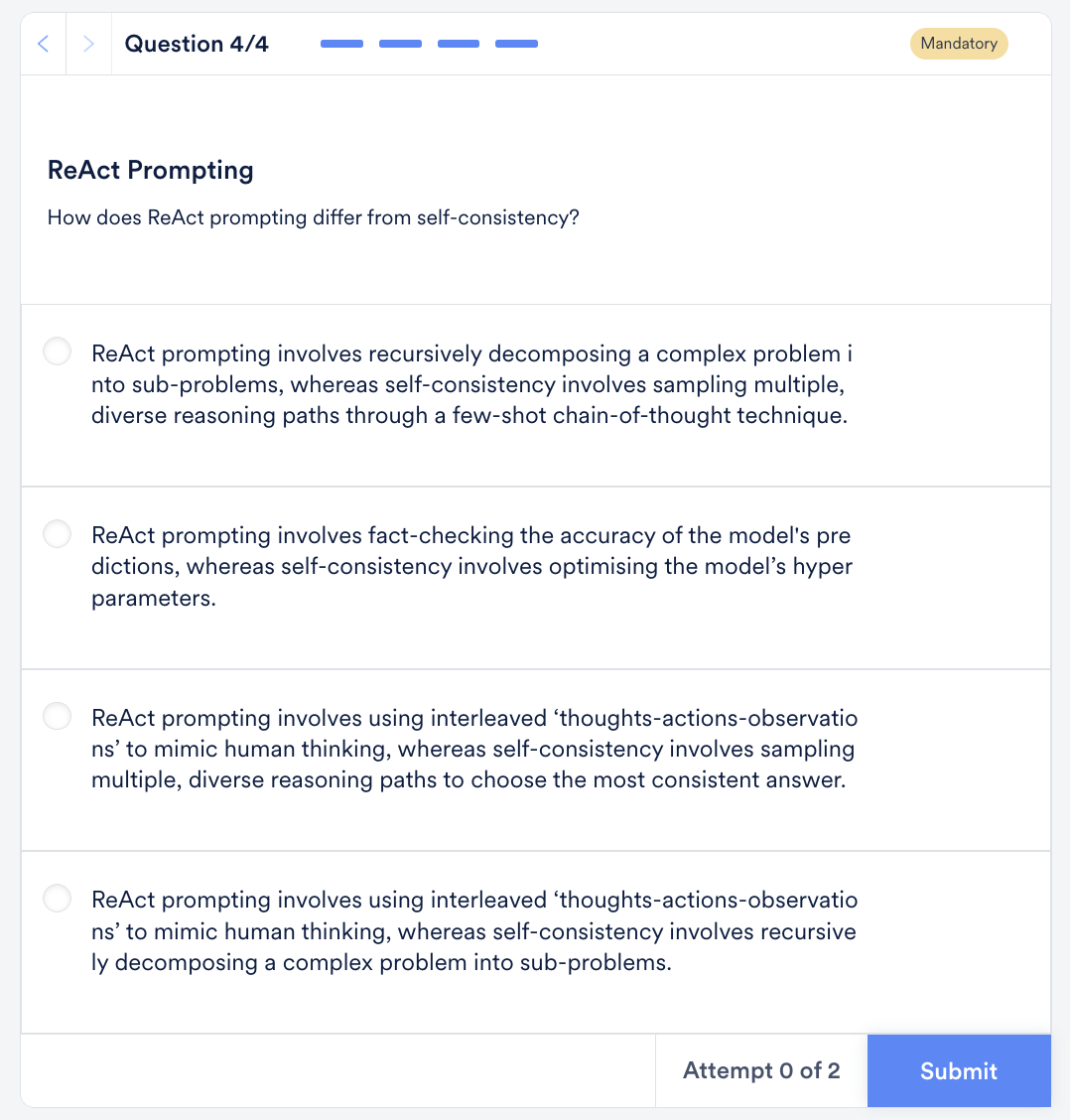Click the third blue progress segment

pyautogui.click(x=458, y=44)
